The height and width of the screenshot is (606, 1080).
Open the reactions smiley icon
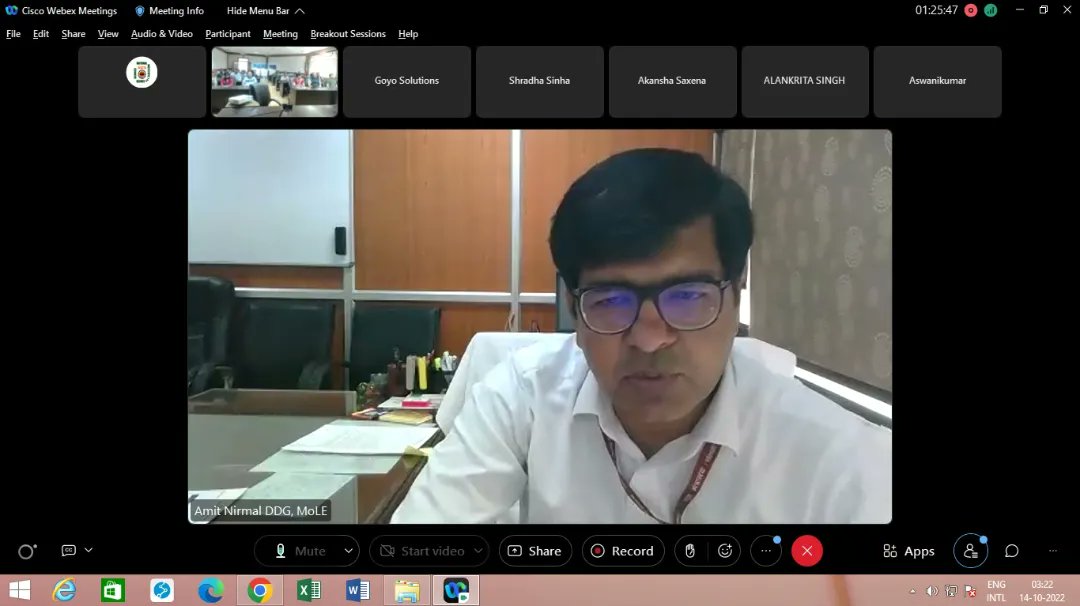click(x=725, y=551)
